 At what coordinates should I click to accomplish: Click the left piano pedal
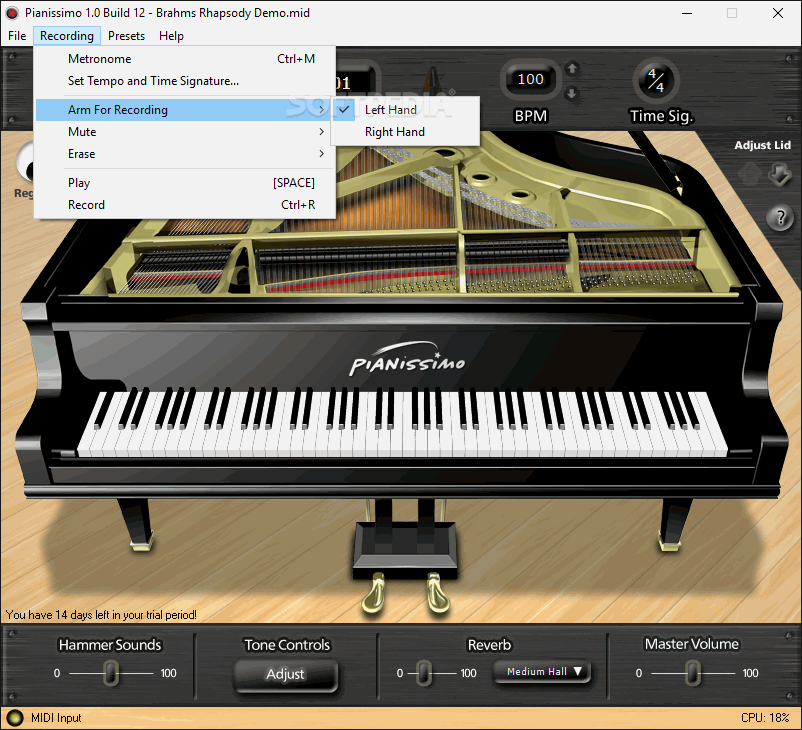375,592
